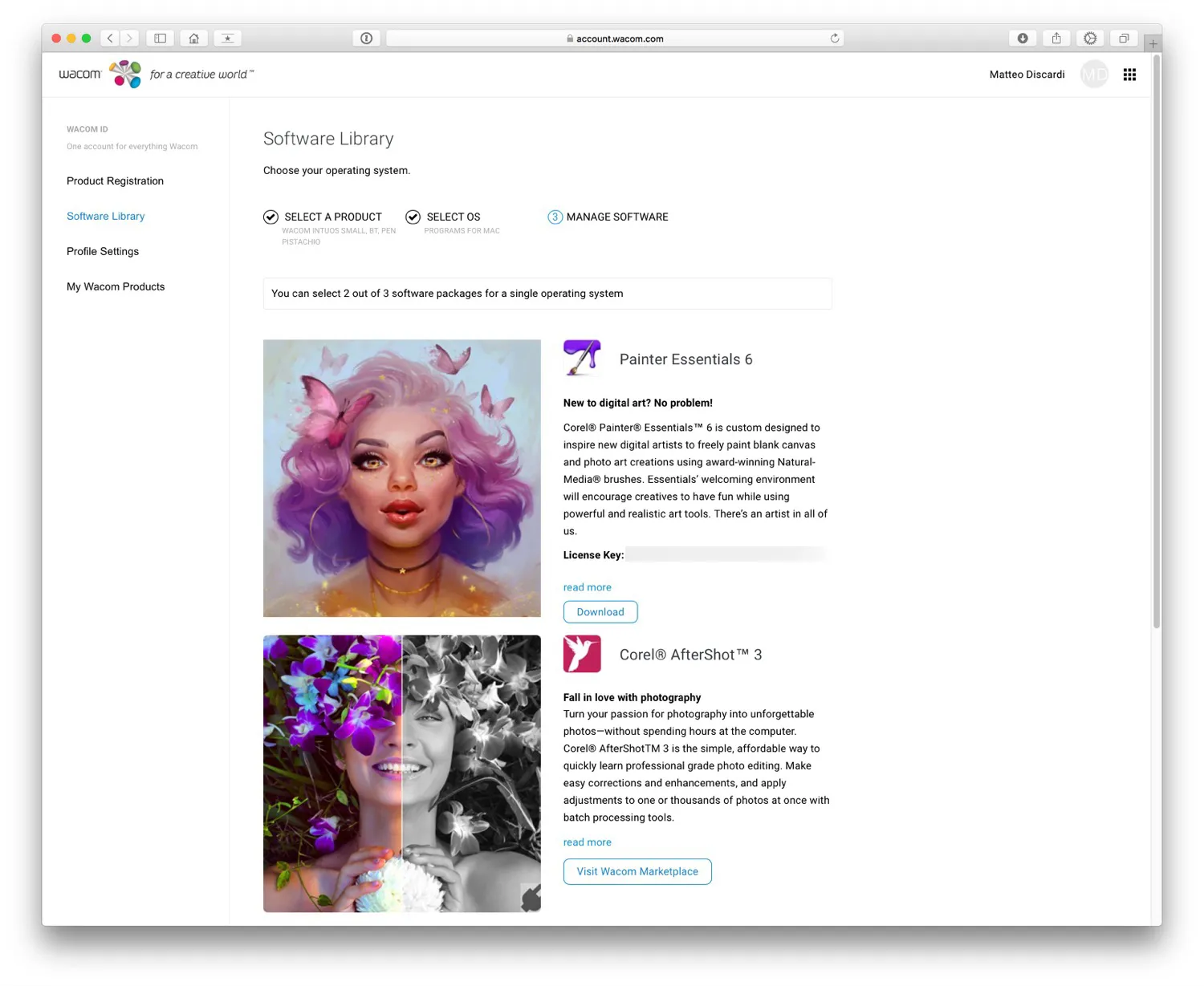
Task: Click the gear extension icon in toolbar
Action: point(1090,38)
